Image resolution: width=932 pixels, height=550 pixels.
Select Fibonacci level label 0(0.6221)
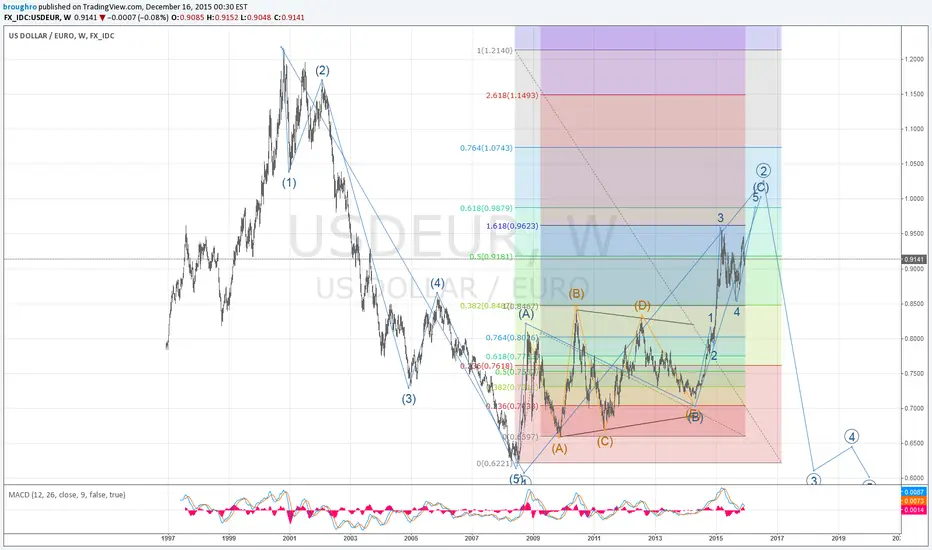(x=494, y=463)
